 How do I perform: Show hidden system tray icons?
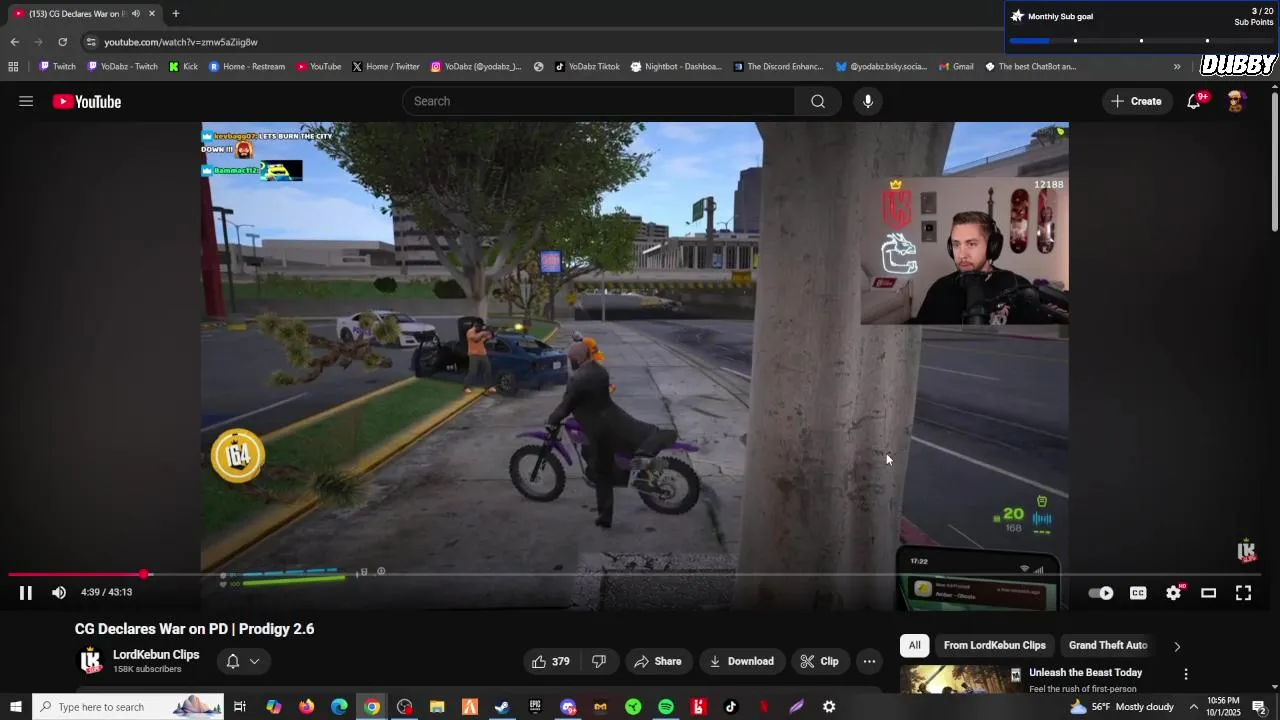coord(1193,707)
